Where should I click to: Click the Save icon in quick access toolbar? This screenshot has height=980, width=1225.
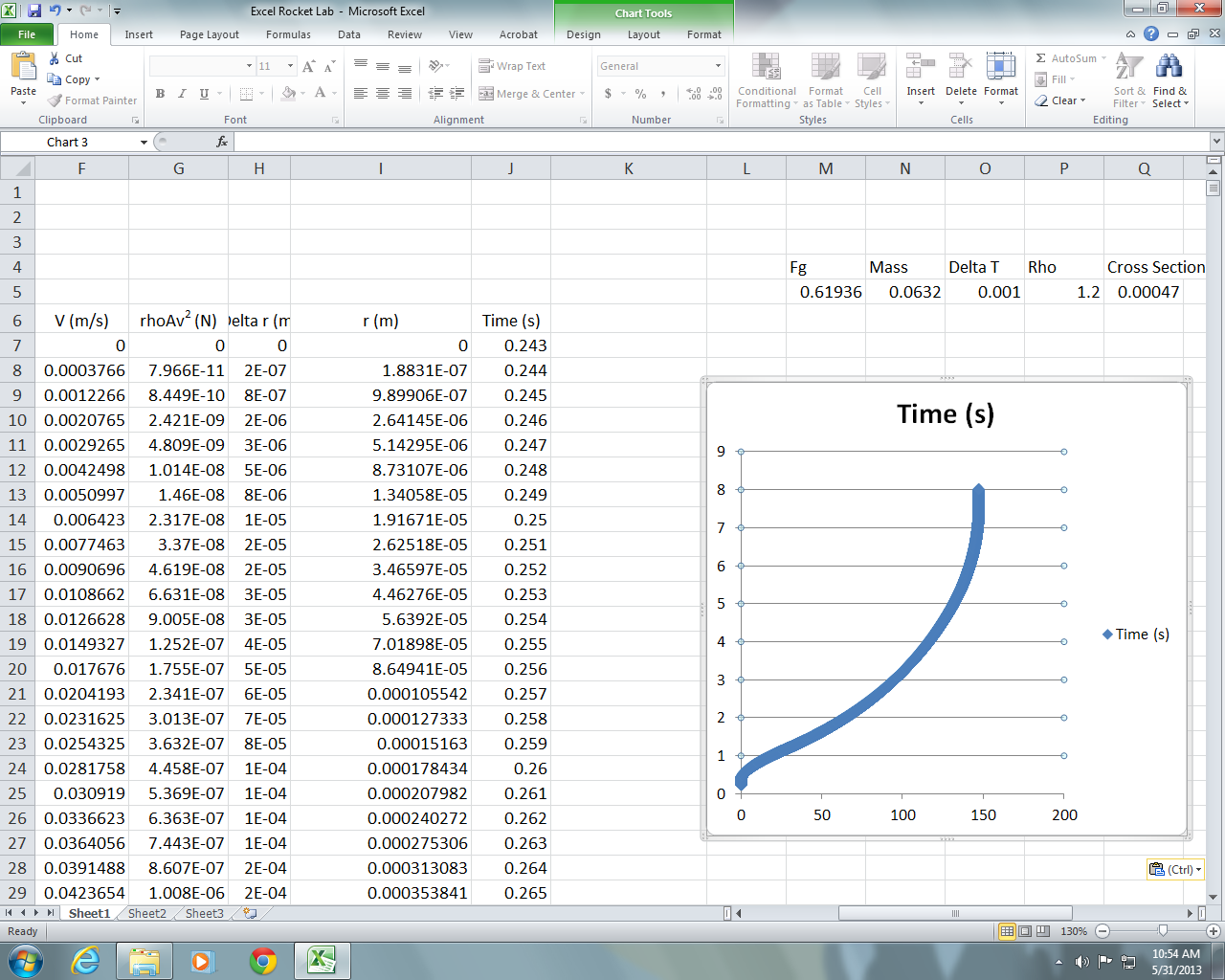click(34, 11)
